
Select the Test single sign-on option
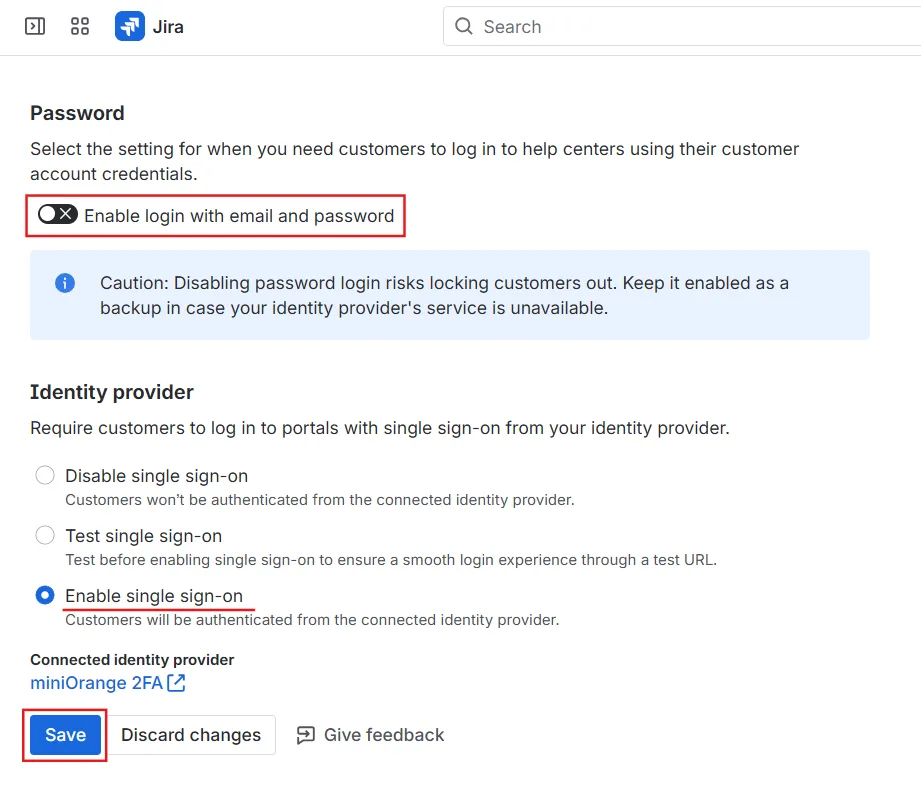[44, 535]
